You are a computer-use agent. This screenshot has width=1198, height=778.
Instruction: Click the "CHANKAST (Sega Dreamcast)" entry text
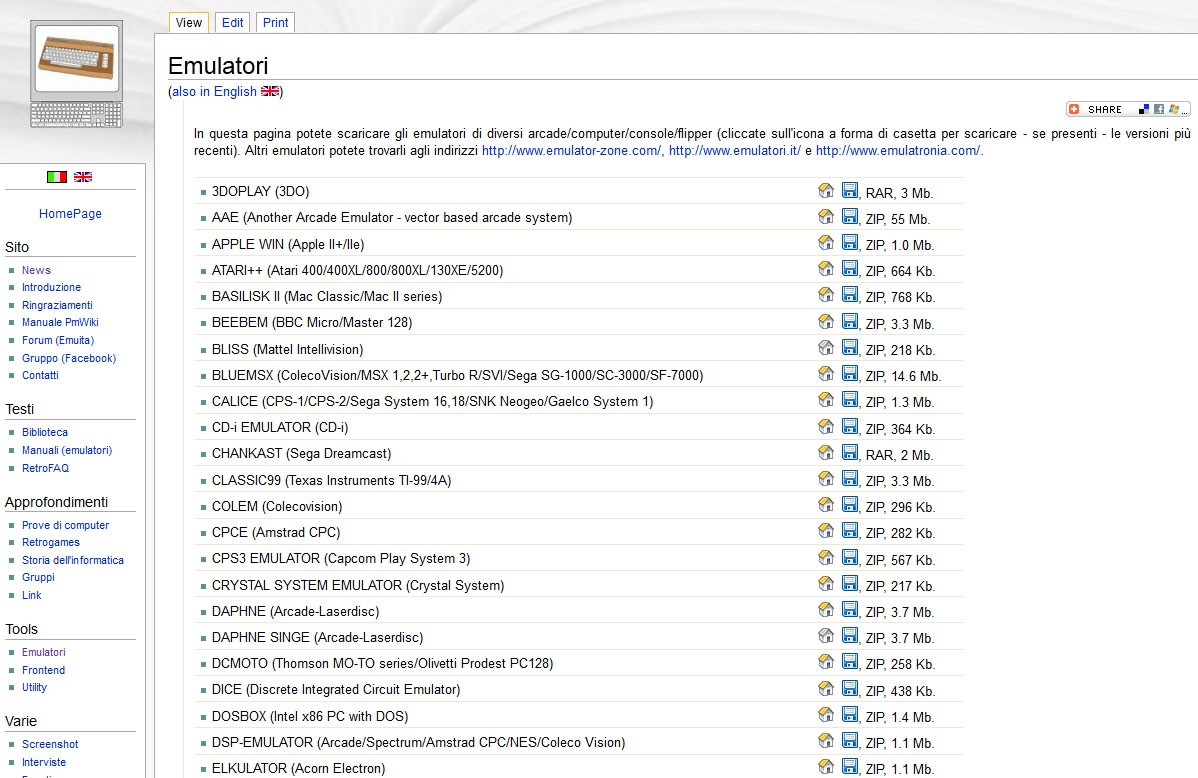point(301,453)
